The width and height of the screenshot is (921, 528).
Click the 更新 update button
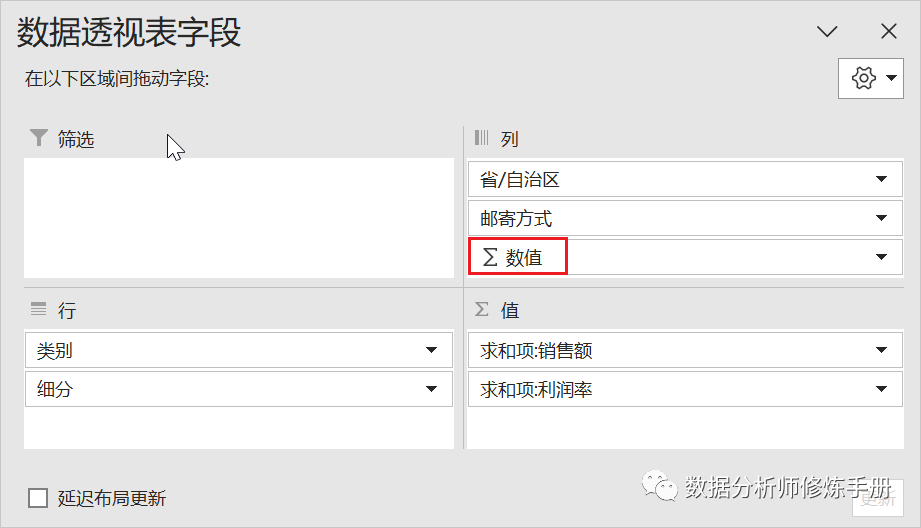878,499
